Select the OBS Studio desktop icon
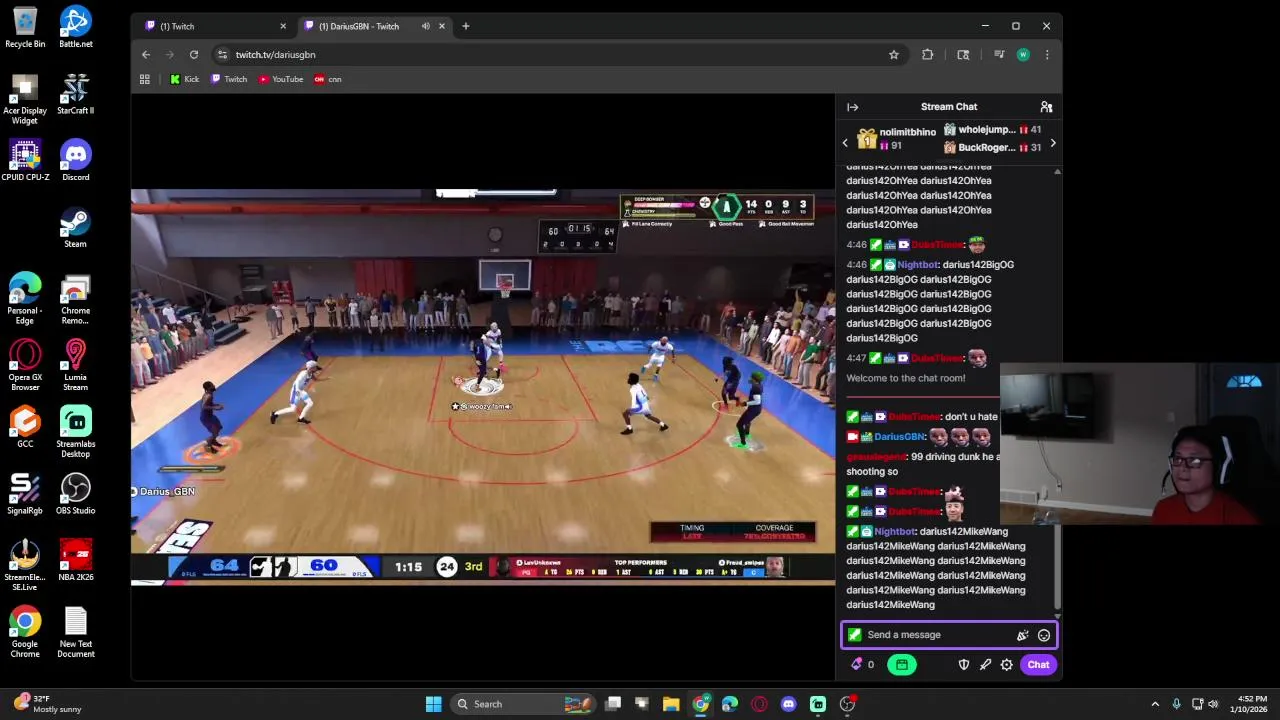The width and height of the screenshot is (1280, 720). (76, 494)
